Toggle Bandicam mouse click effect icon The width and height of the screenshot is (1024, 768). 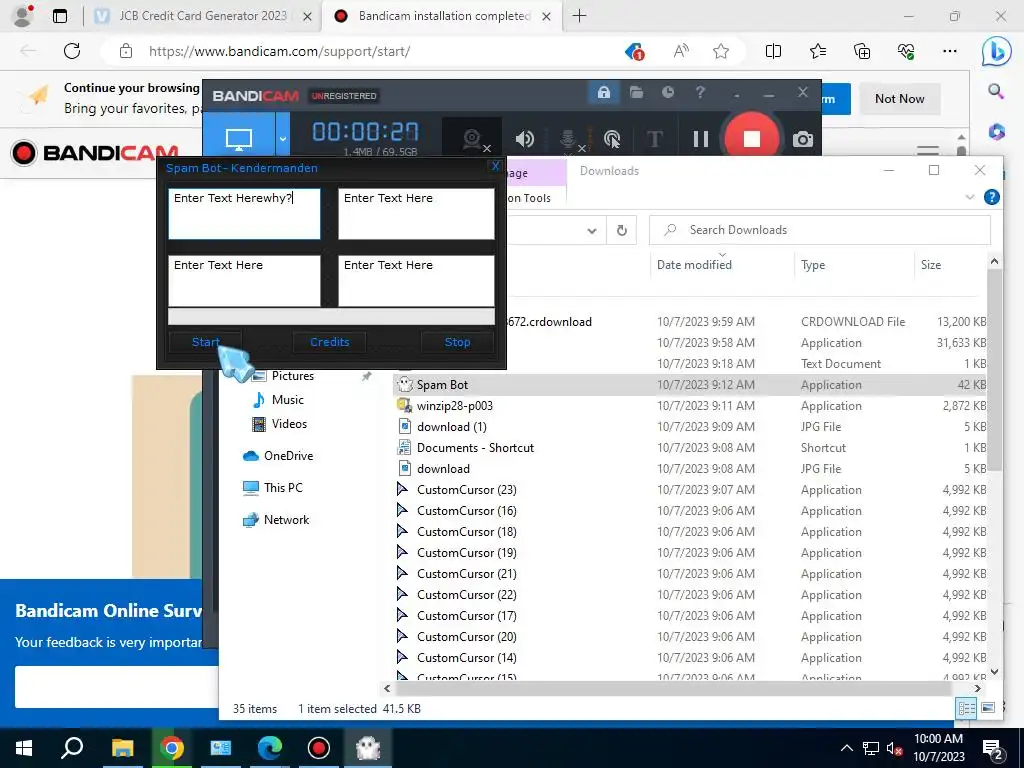point(612,139)
